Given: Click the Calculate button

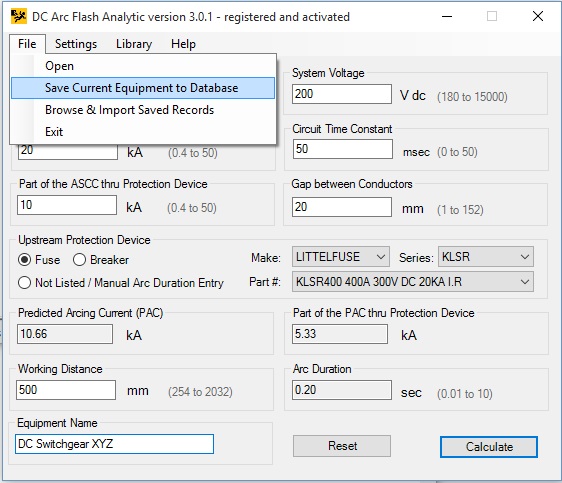Looking at the screenshot, I should tap(489, 447).
